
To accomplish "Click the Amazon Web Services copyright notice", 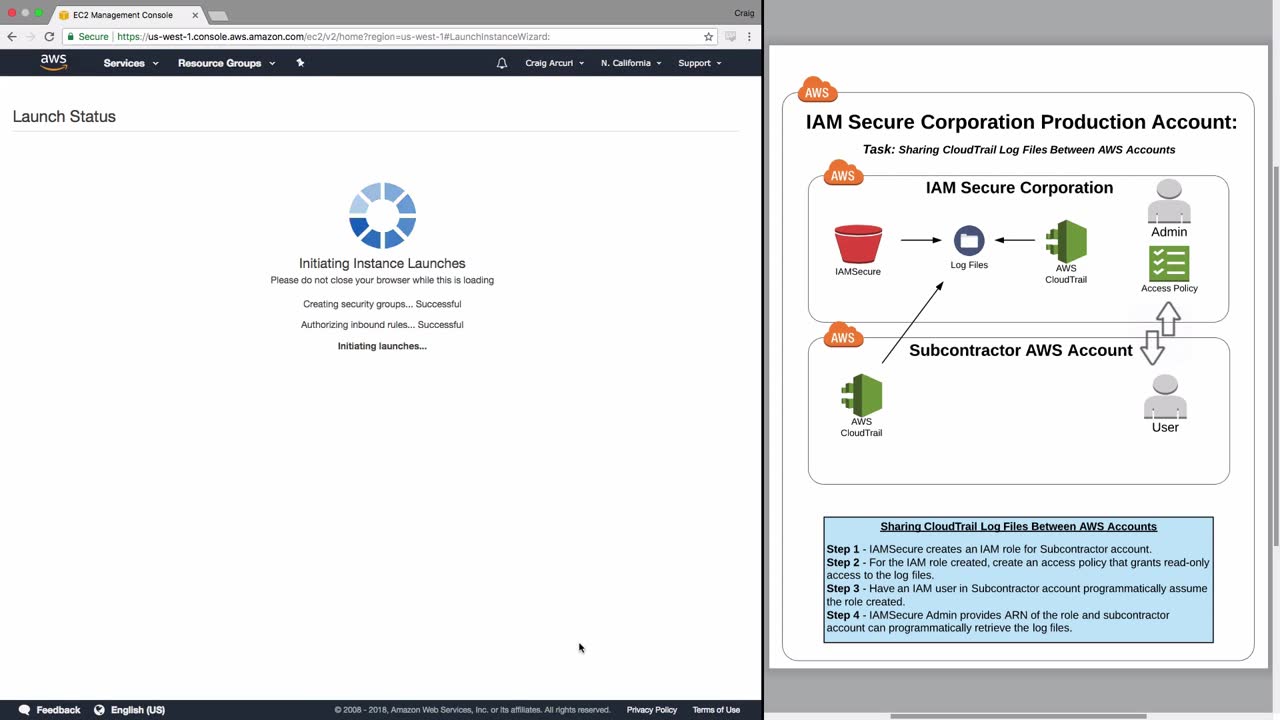I will pos(472,710).
